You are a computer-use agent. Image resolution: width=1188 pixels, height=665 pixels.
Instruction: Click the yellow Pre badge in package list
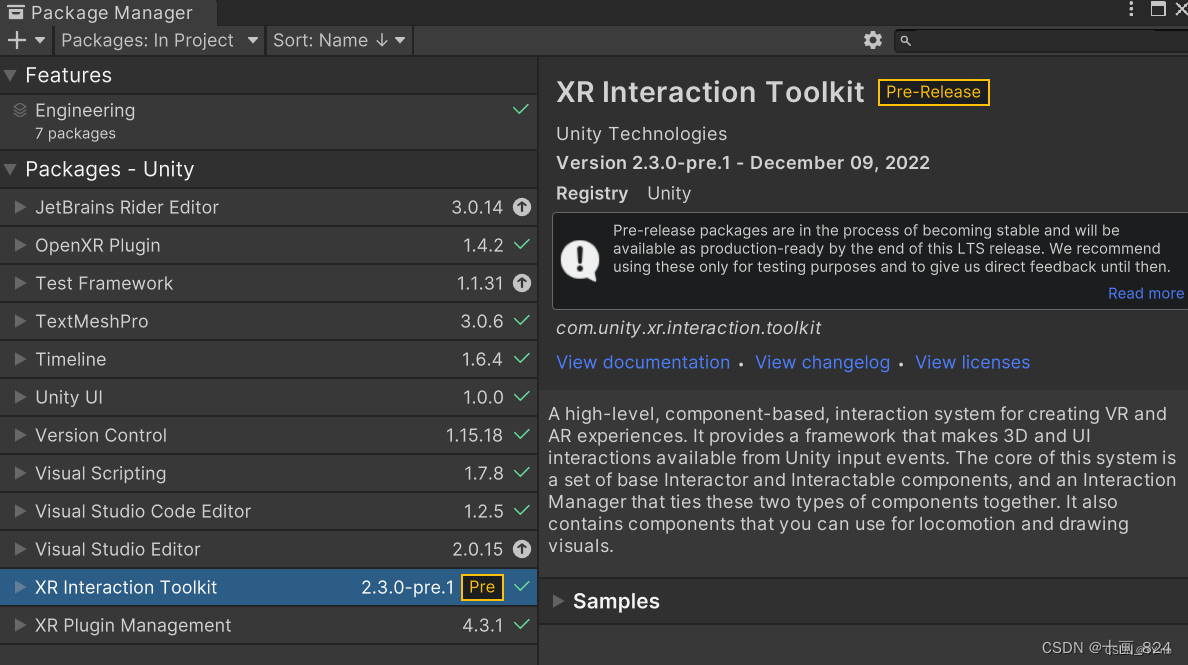point(482,587)
